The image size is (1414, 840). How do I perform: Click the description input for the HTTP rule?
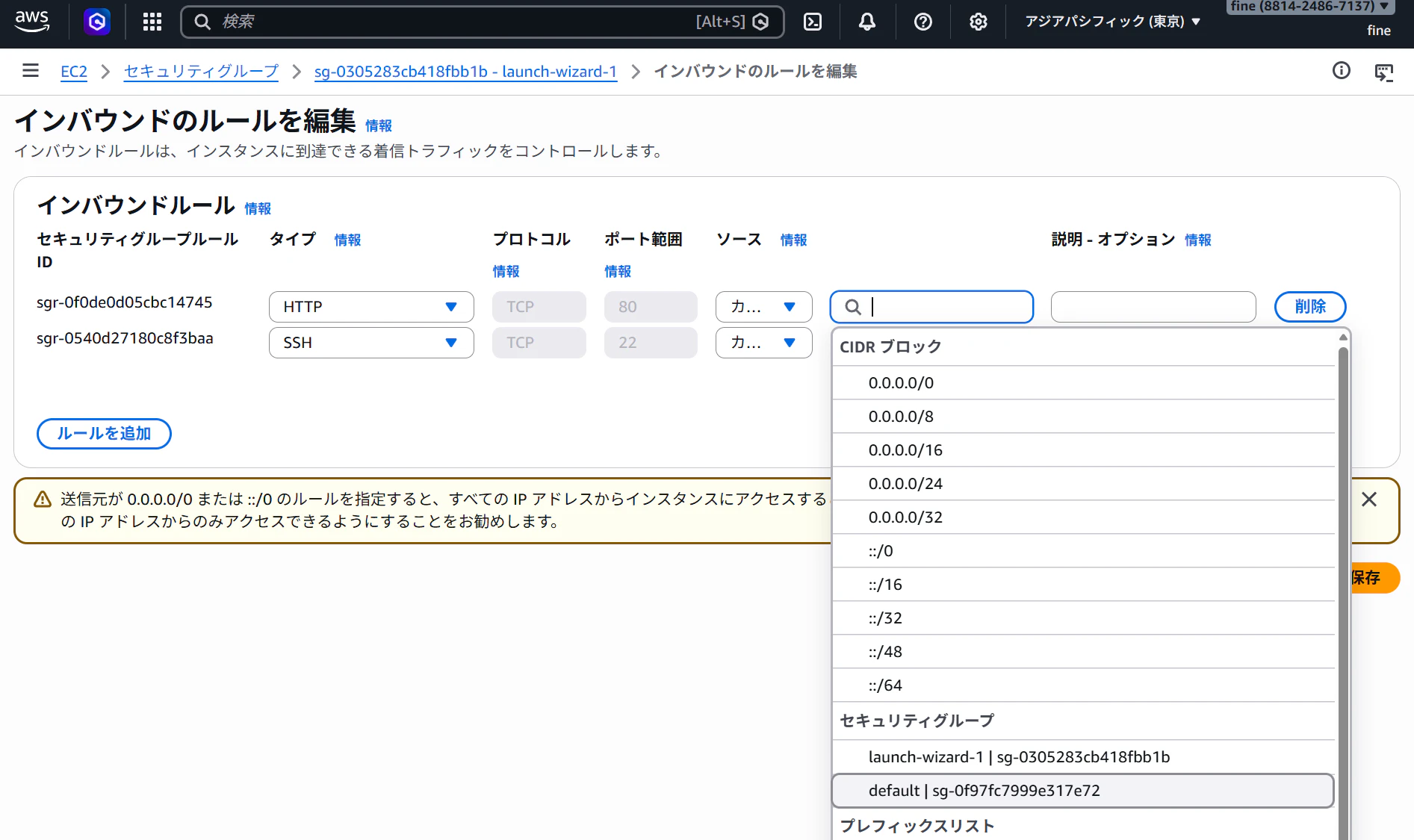[1153, 307]
